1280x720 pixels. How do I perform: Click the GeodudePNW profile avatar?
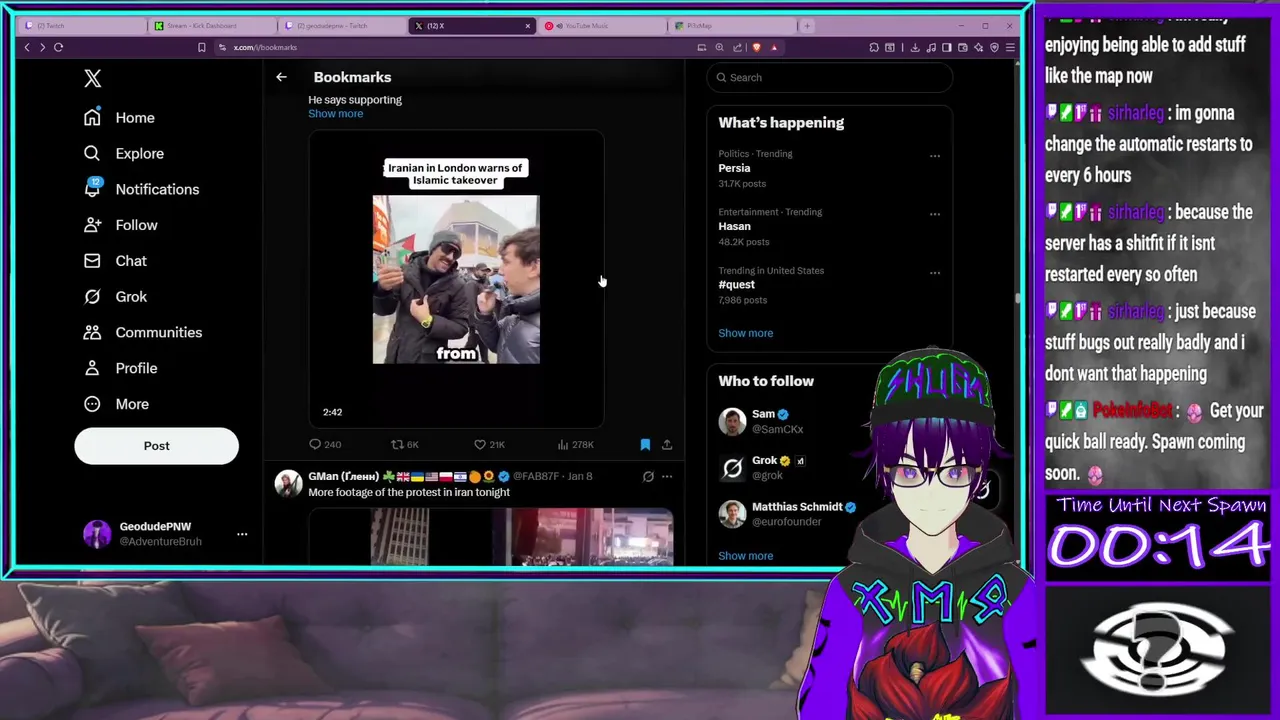click(x=97, y=534)
